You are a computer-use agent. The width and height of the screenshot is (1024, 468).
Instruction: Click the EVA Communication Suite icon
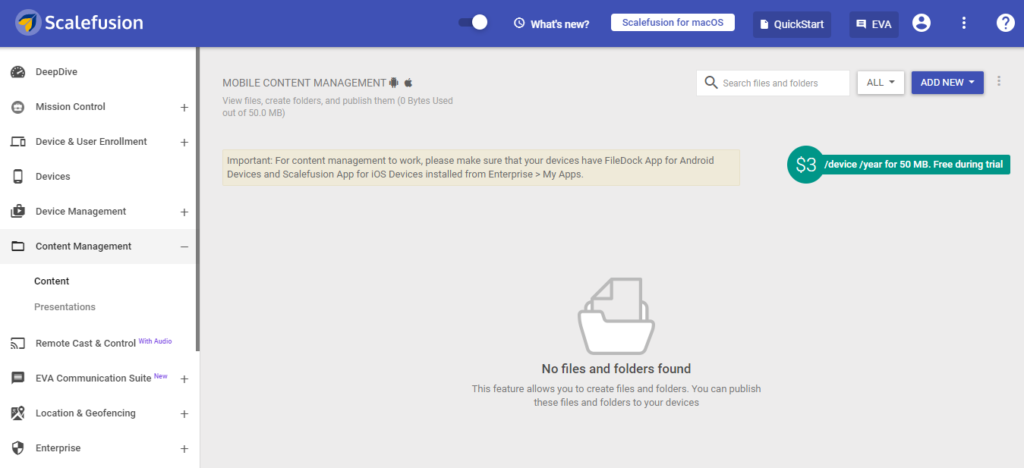tap(18, 378)
